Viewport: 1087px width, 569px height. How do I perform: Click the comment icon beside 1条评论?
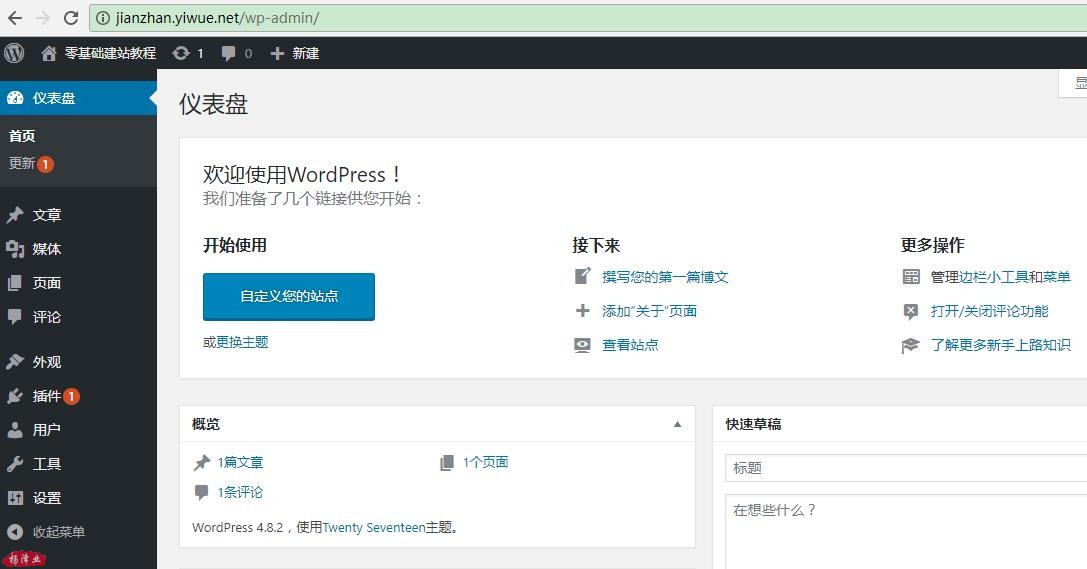[202, 493]
